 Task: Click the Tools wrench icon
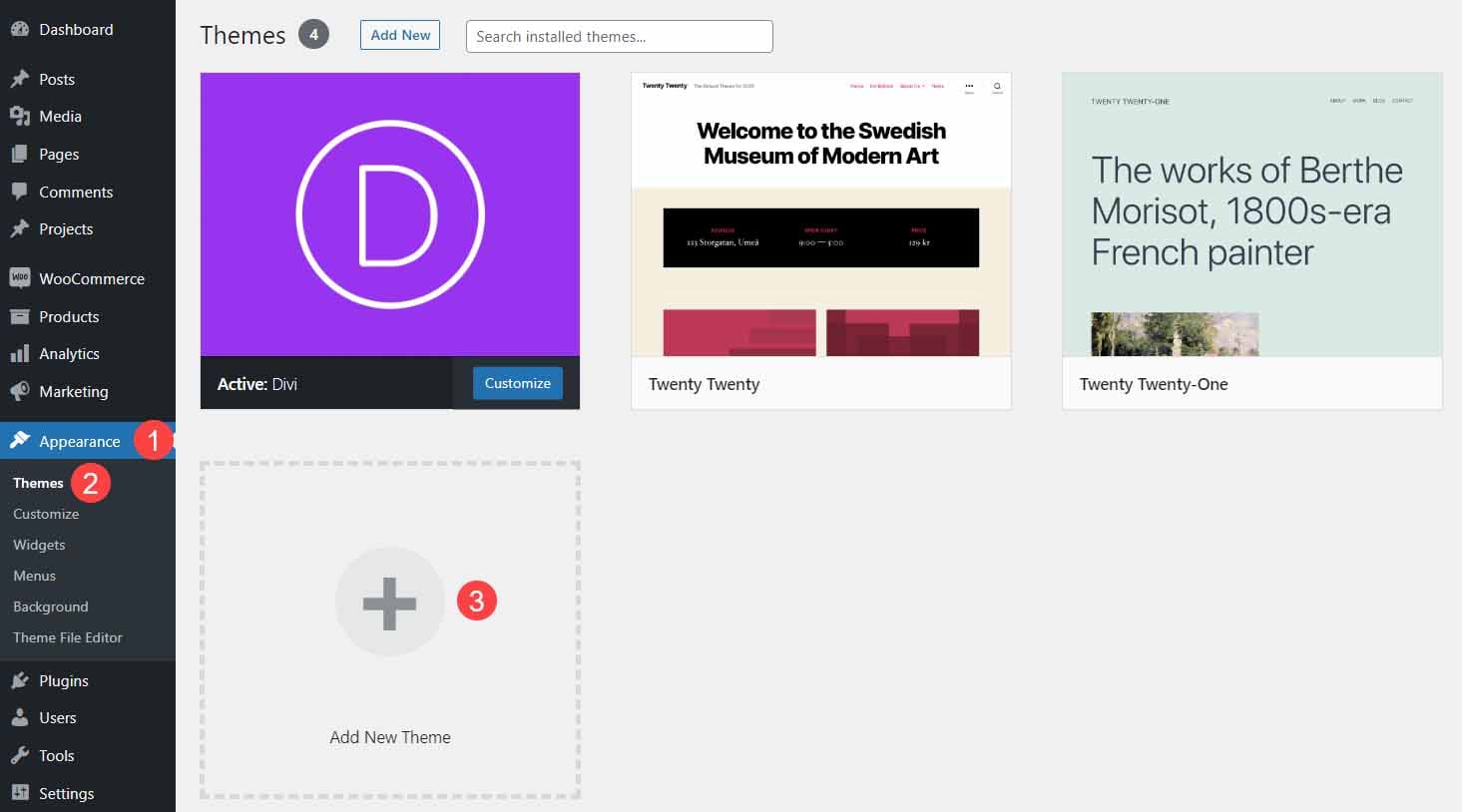coord(19,755)
